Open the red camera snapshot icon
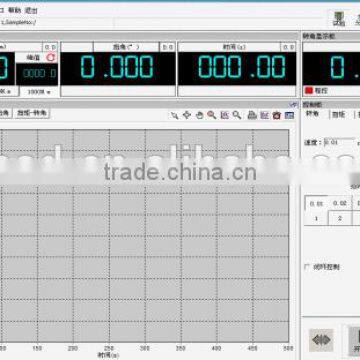 tap(277, 115)
